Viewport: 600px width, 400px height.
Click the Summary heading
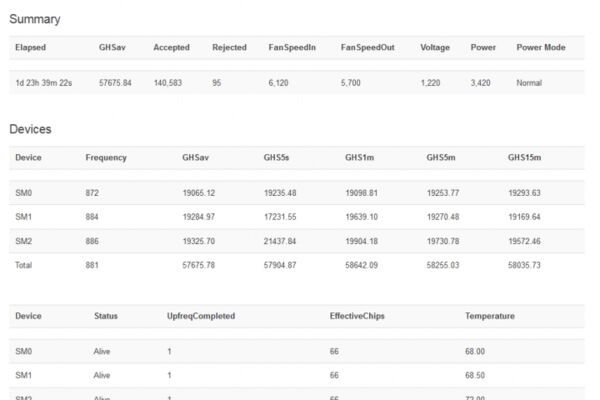pyautogui.click(x=35, y=19)
